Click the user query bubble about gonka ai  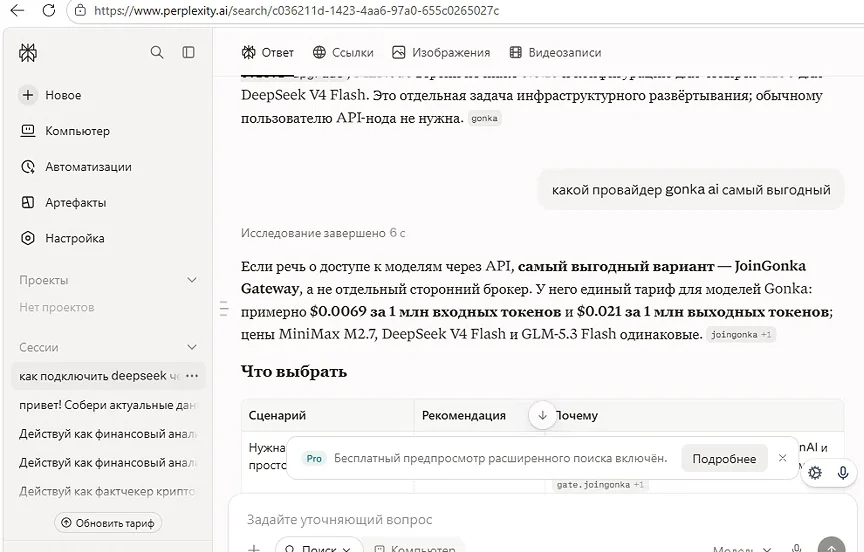(691, 190)
